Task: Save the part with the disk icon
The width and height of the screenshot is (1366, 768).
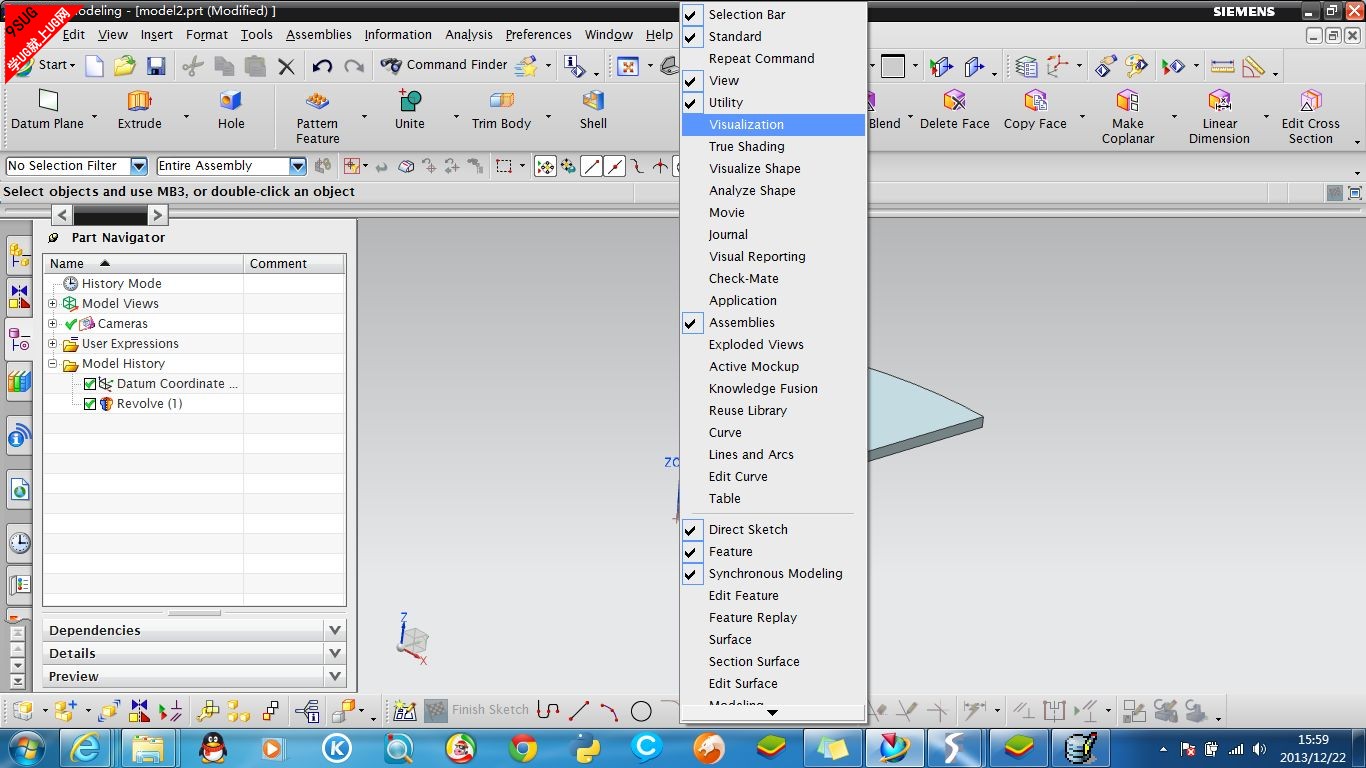Action: pos(155,66)
